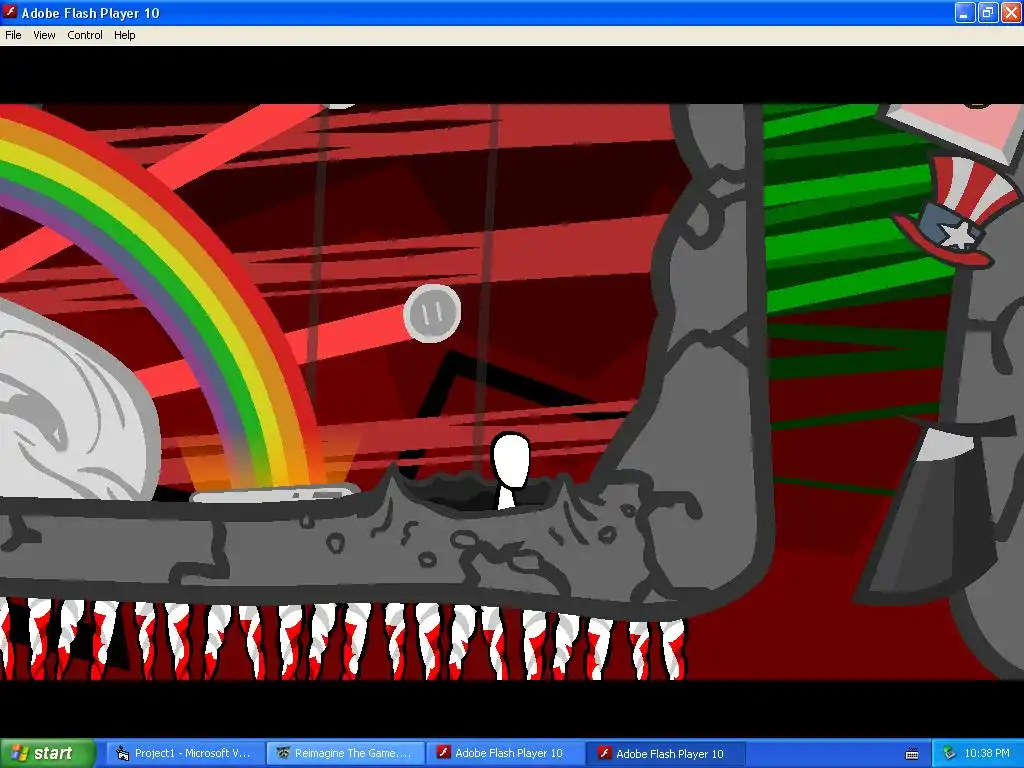Click the white stick-figure character
The image size is (1024, 768).
coord(510,470)
